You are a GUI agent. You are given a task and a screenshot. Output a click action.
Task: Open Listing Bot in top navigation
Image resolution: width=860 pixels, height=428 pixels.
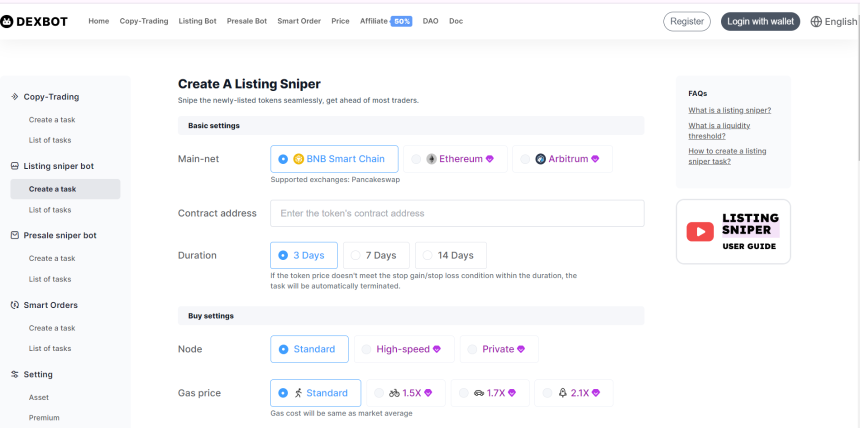click(197, 21)
